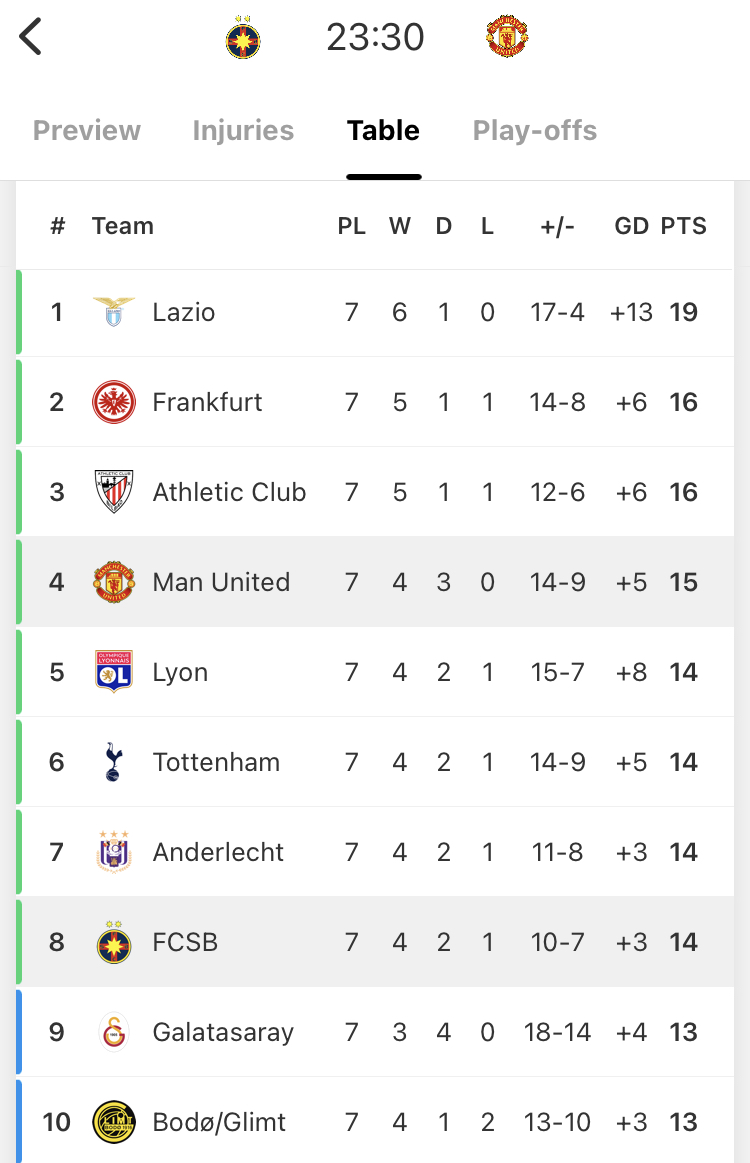Viewport: 750px width, 1163px height.
Task: Switch to the Injuries tab
Action: [243, 131]
